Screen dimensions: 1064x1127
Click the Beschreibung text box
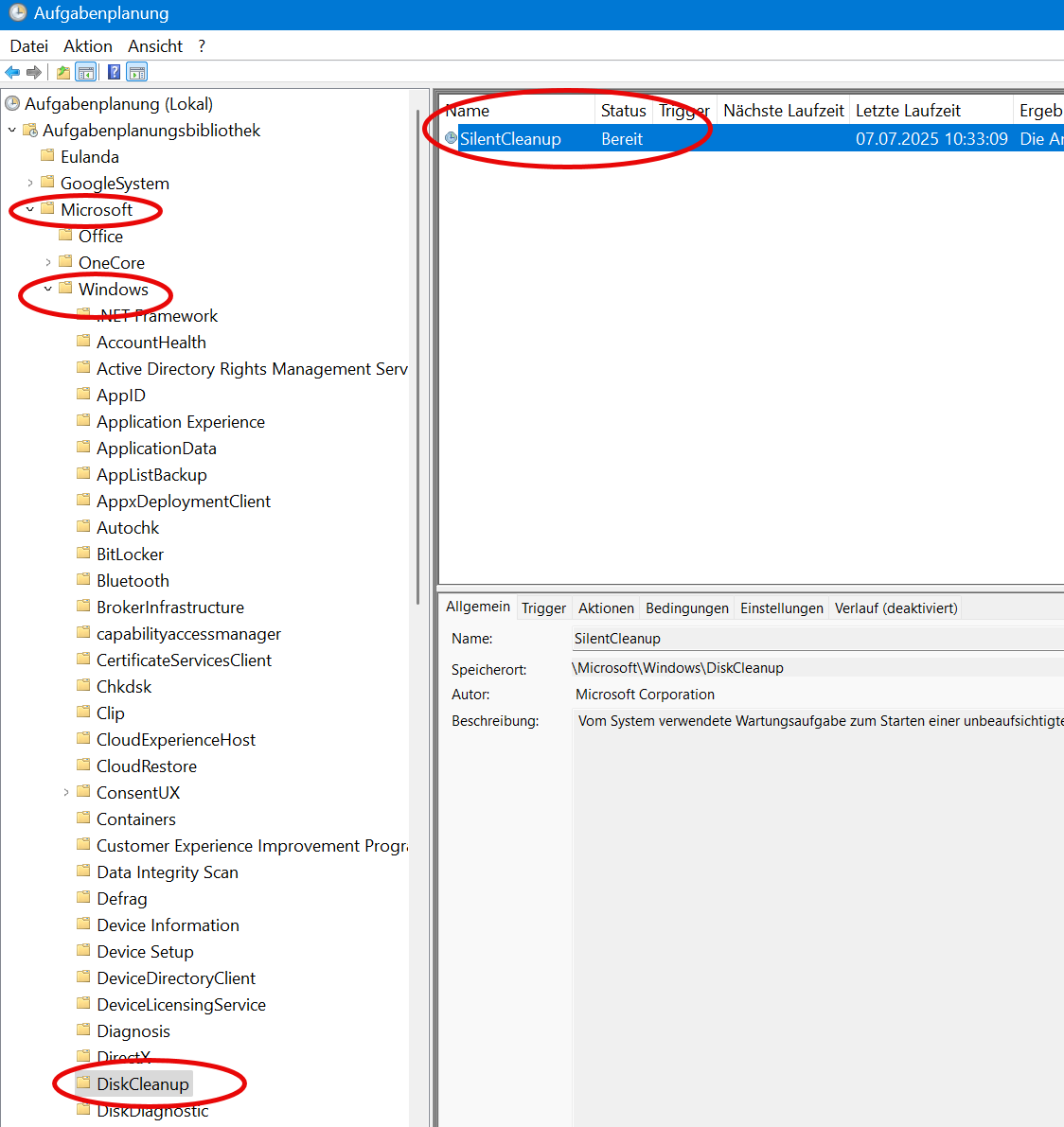click(818, 918)
